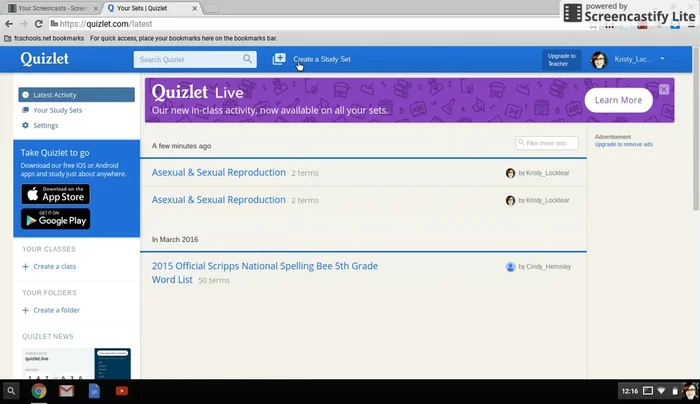Close the Quizlet Live banner

click(x=662, y=90)
